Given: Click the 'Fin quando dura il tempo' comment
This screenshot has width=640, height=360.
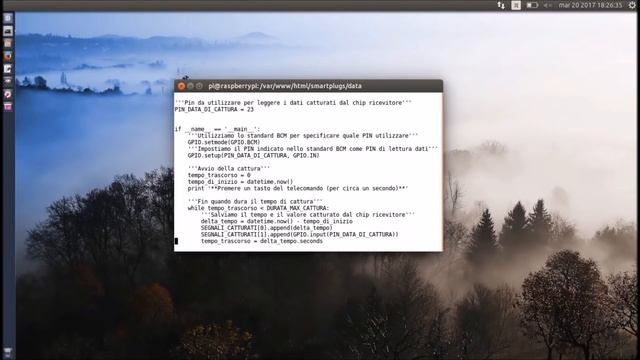Looking at the screenshot, I should click(255, 201).
